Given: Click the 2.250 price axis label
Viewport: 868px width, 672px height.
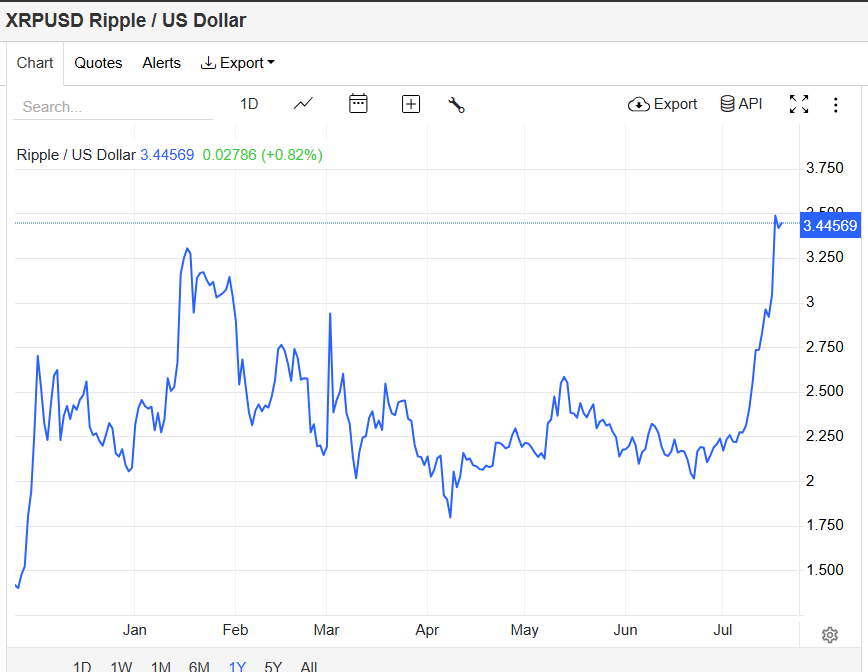Looking at the screenshot, I should point(824,436).
